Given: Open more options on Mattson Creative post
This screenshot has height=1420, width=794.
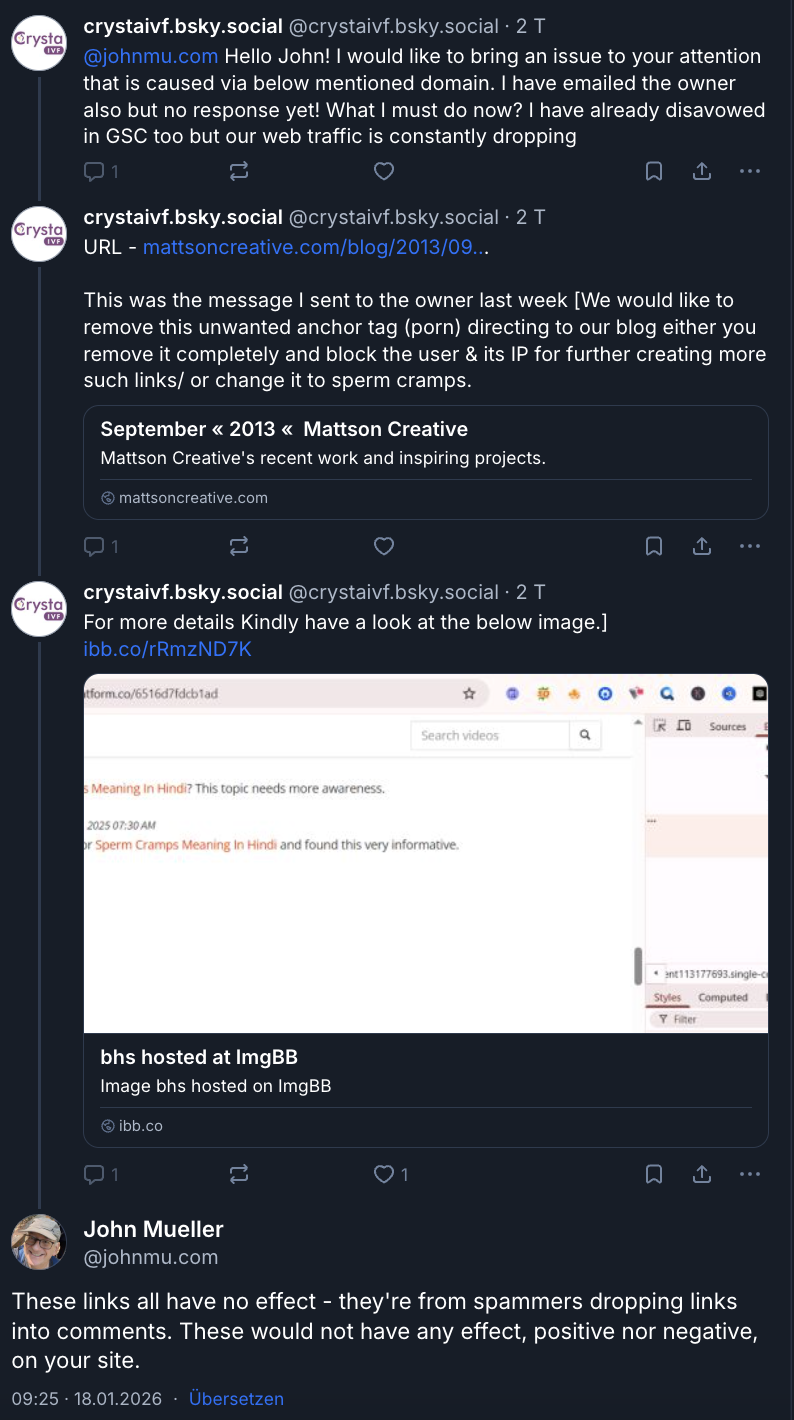Looking at the screenshot, I should (x=750, y=546).
